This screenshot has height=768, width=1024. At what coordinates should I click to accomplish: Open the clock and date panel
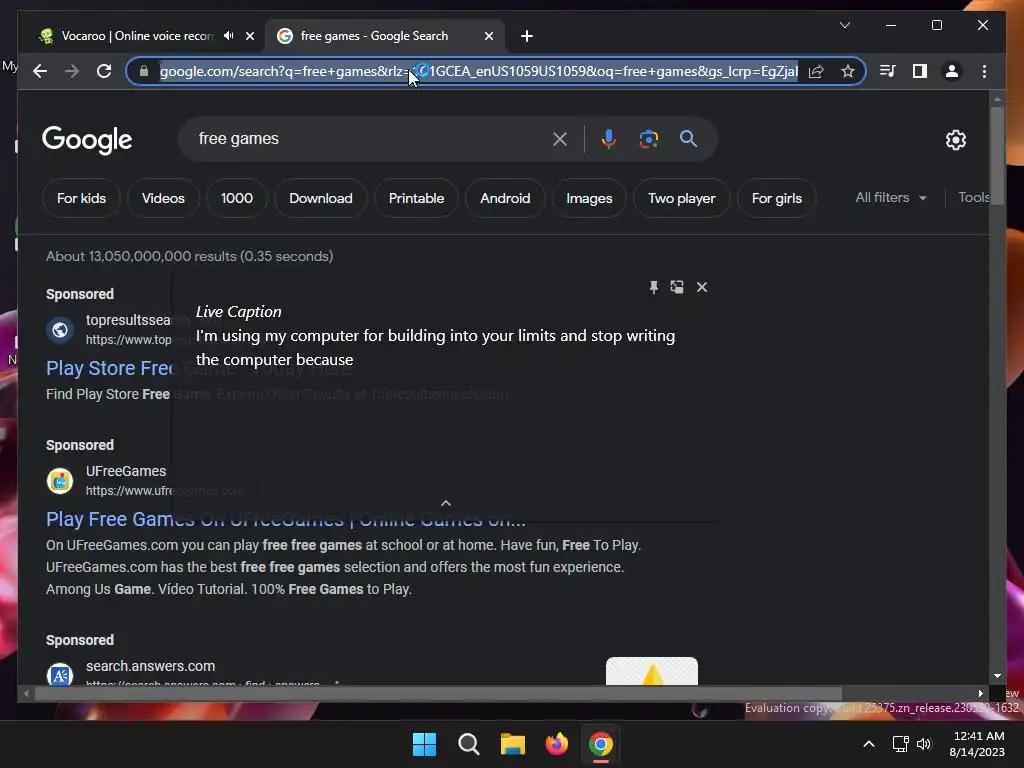[x=978, y=744]
